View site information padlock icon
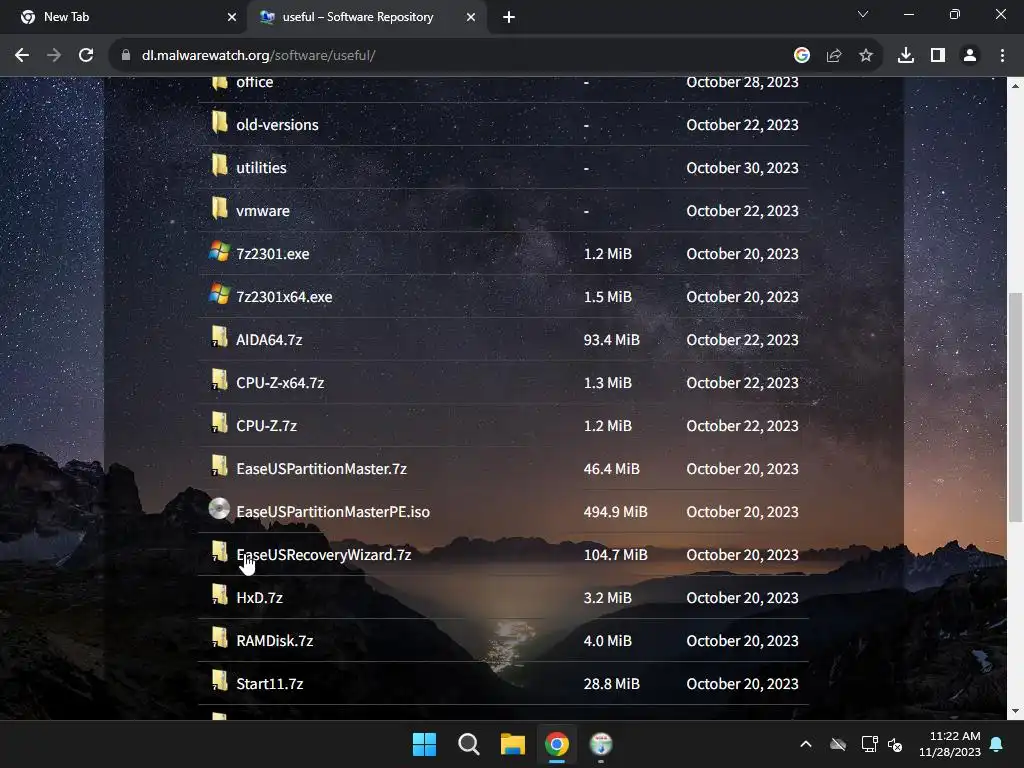This screenshot has height=768, width=1024. click(126, 56)
